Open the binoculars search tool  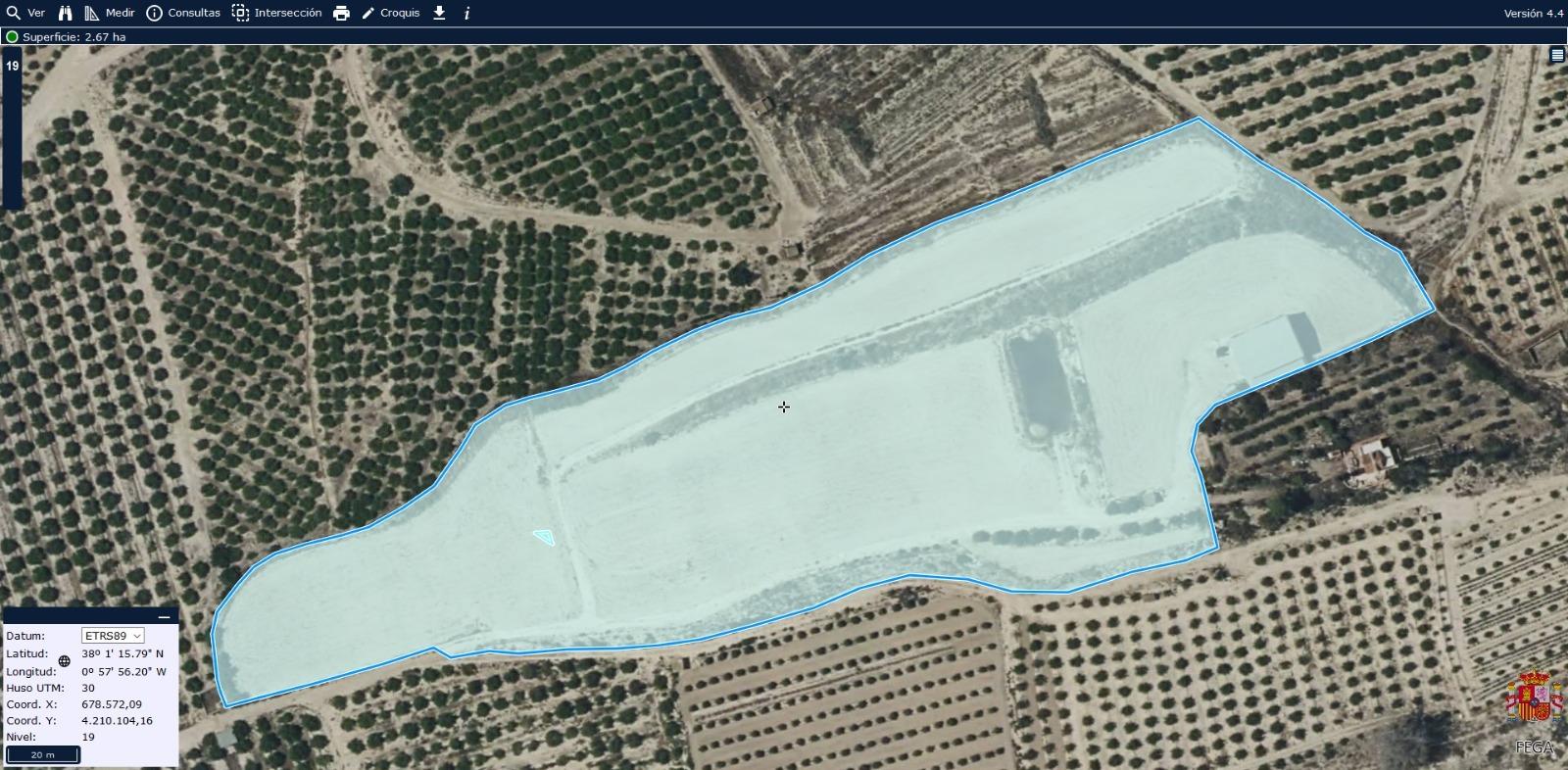pyautogui.click(x=65, y=13)
